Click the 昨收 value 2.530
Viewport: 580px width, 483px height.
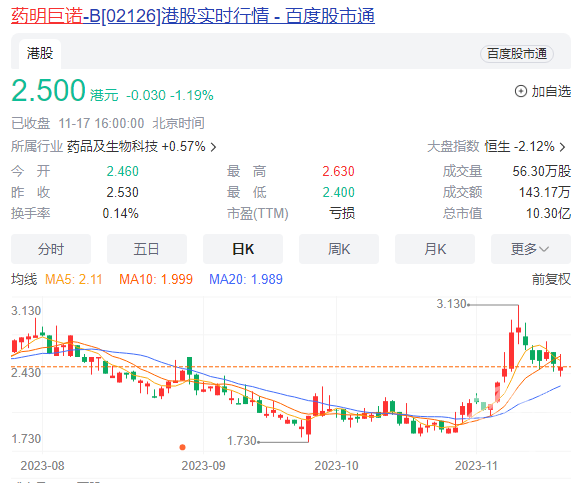122,192
